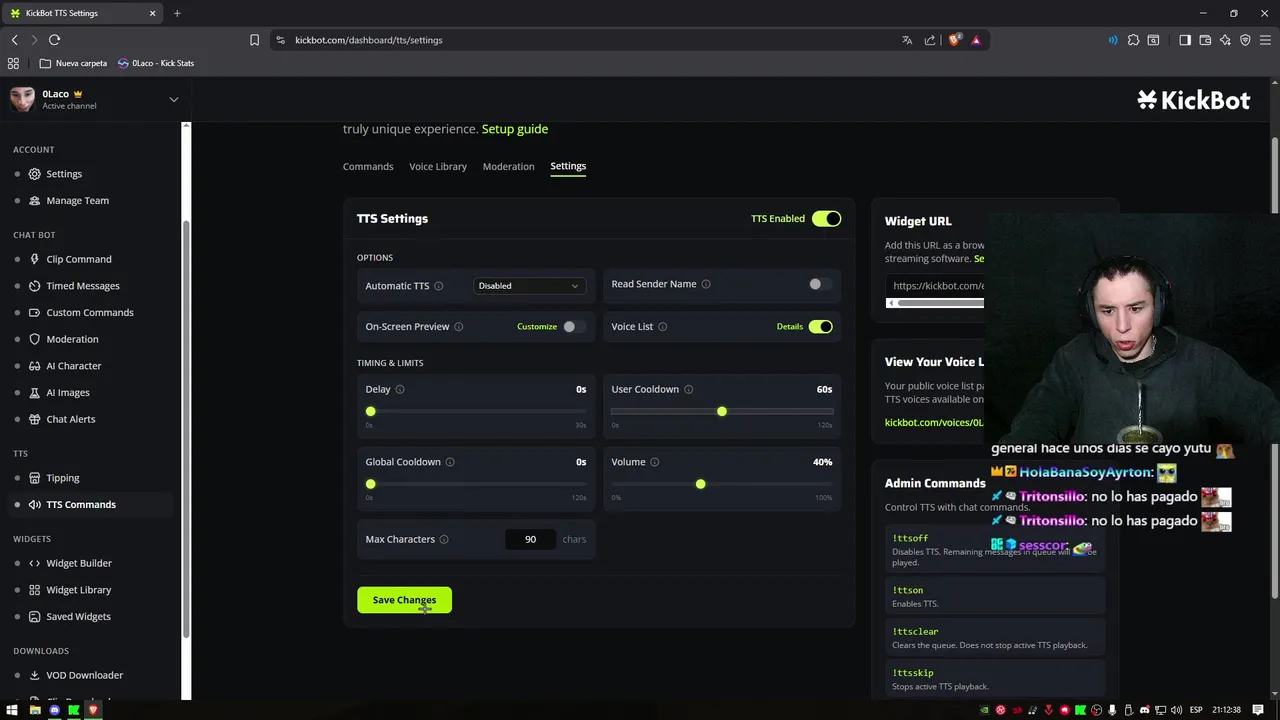
Task: Open Settings in the Account sidebar
Action: [x=63, y=174]
